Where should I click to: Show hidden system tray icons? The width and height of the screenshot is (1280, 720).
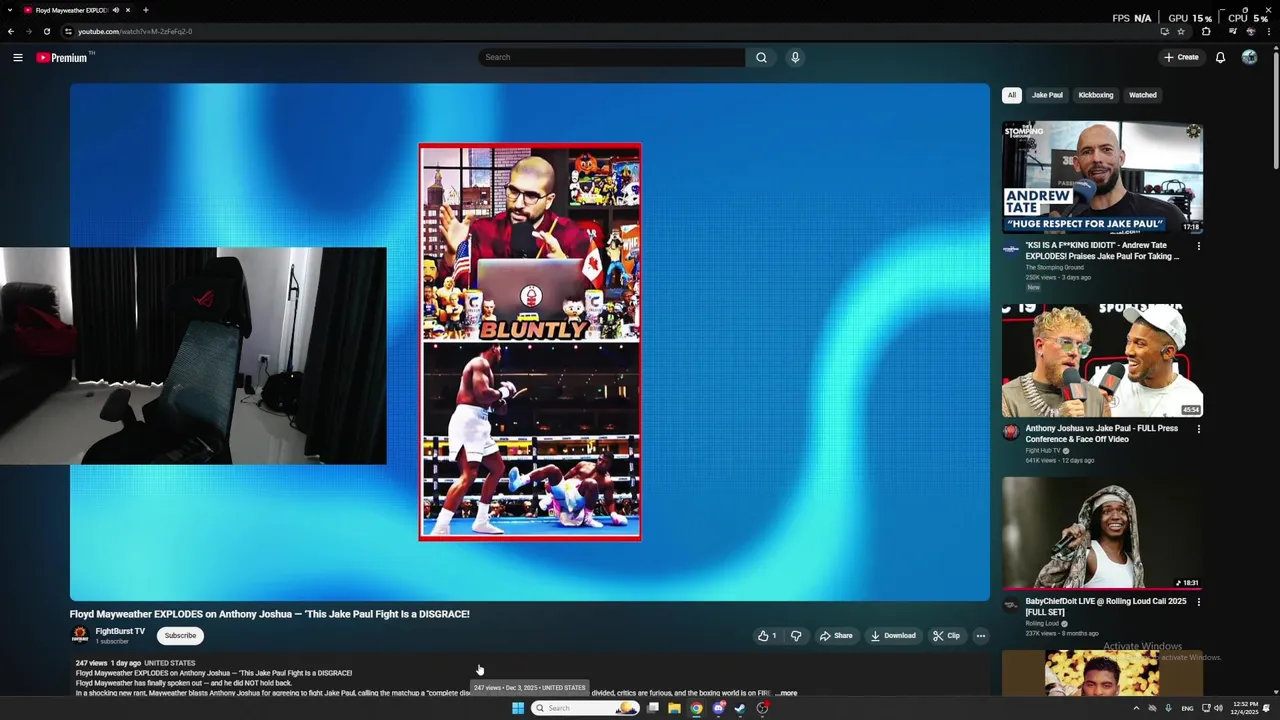(x=1136, y=708)
